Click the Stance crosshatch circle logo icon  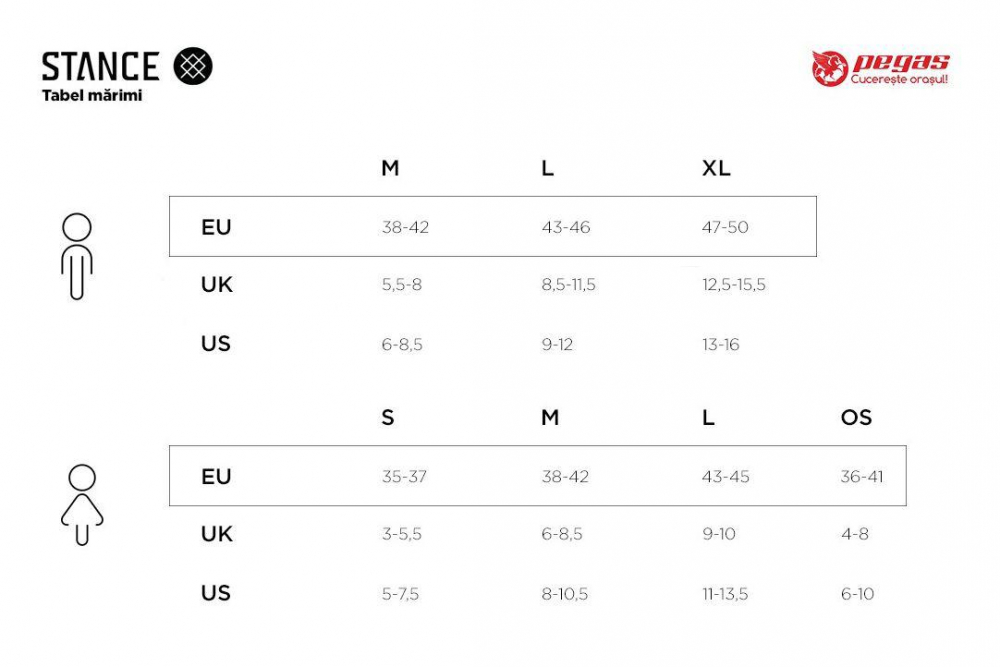click(x=193, y=66)
